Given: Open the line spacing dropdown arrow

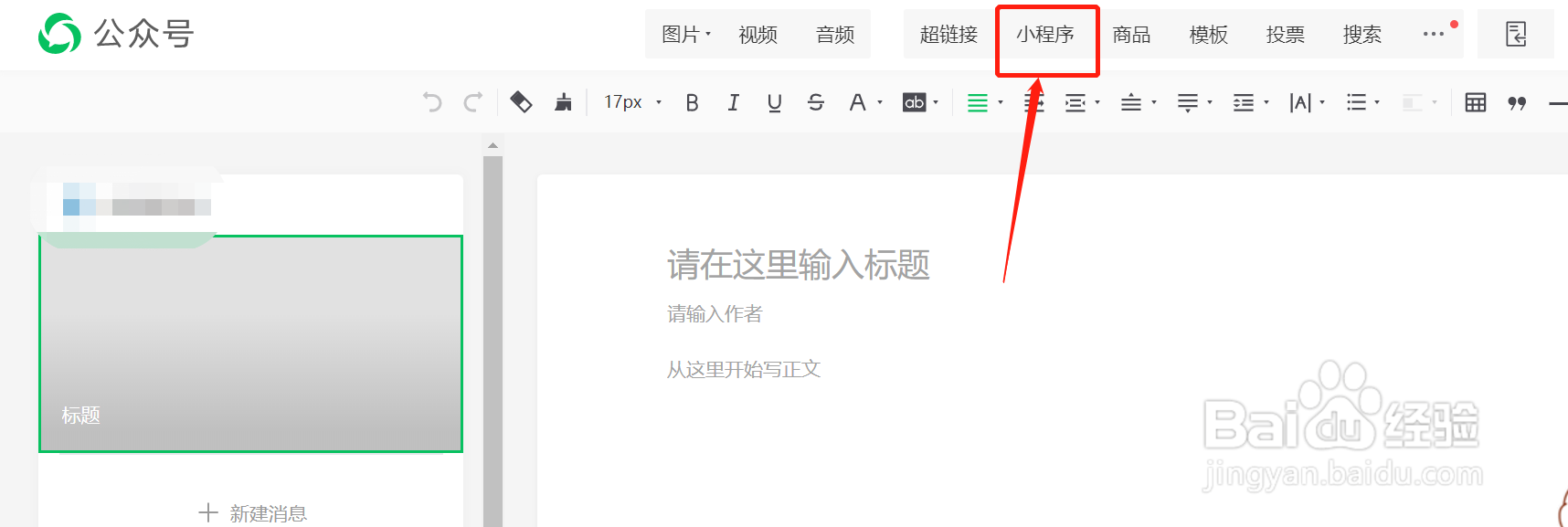Looking at the screenshot, I should click(1266, 102).
